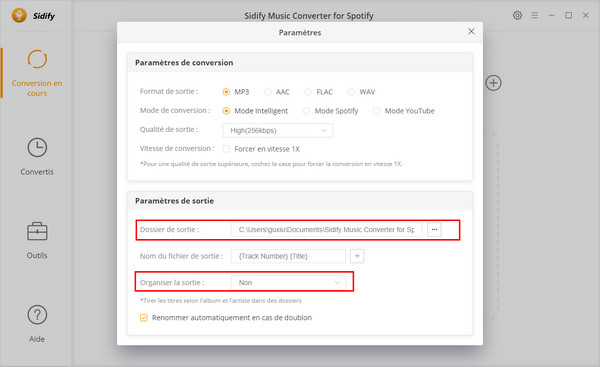The height and width of the screenshot is (367, 600).
Task: Open the Conversion en cours section
Action: 37,73
